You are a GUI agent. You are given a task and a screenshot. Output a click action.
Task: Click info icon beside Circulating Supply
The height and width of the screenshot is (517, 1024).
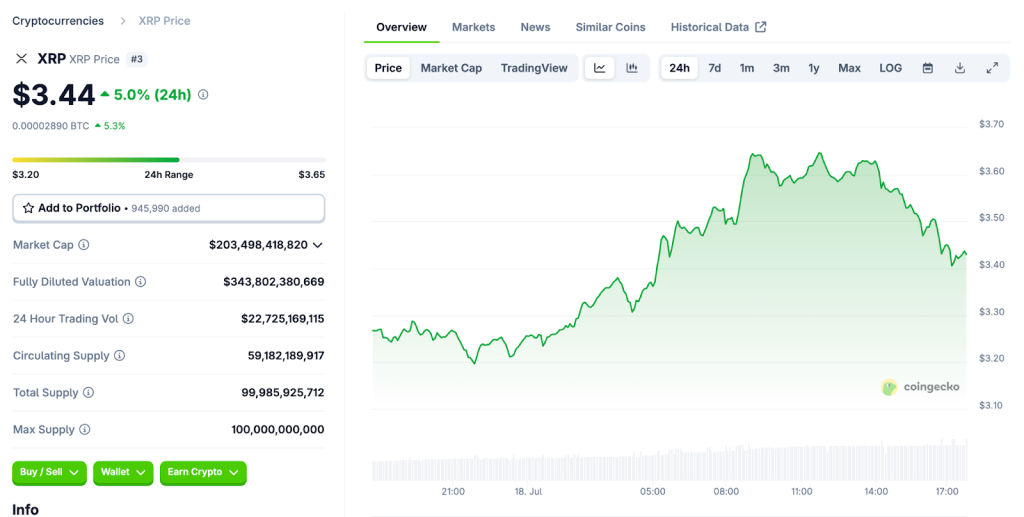point(120,356)
